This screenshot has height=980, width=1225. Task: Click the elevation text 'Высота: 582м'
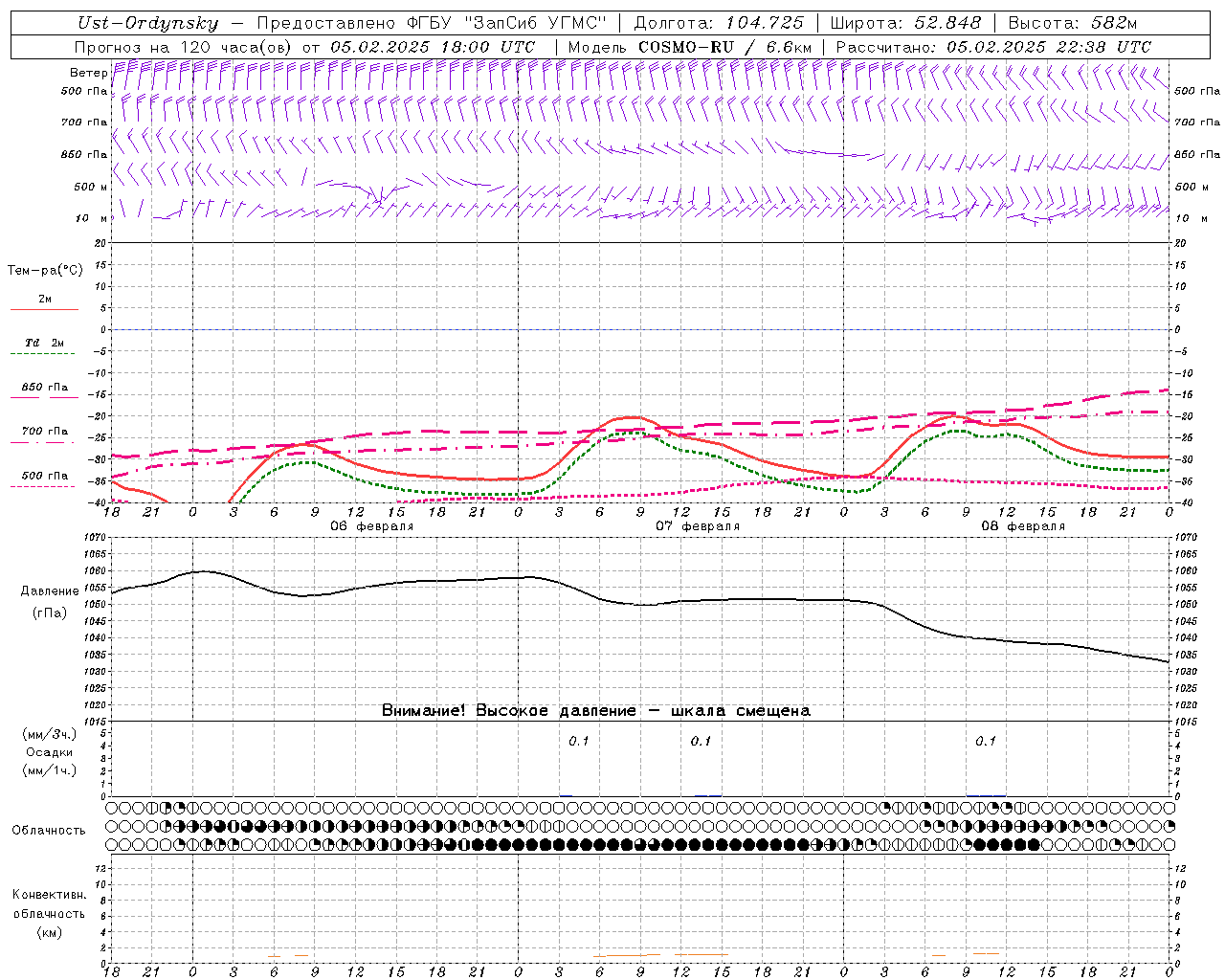1073,23
